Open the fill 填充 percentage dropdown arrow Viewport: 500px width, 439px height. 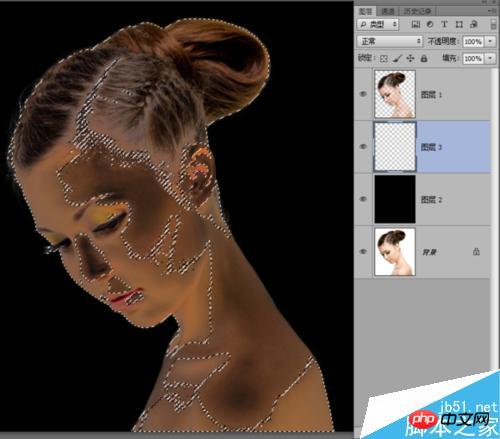click(490, 58)
